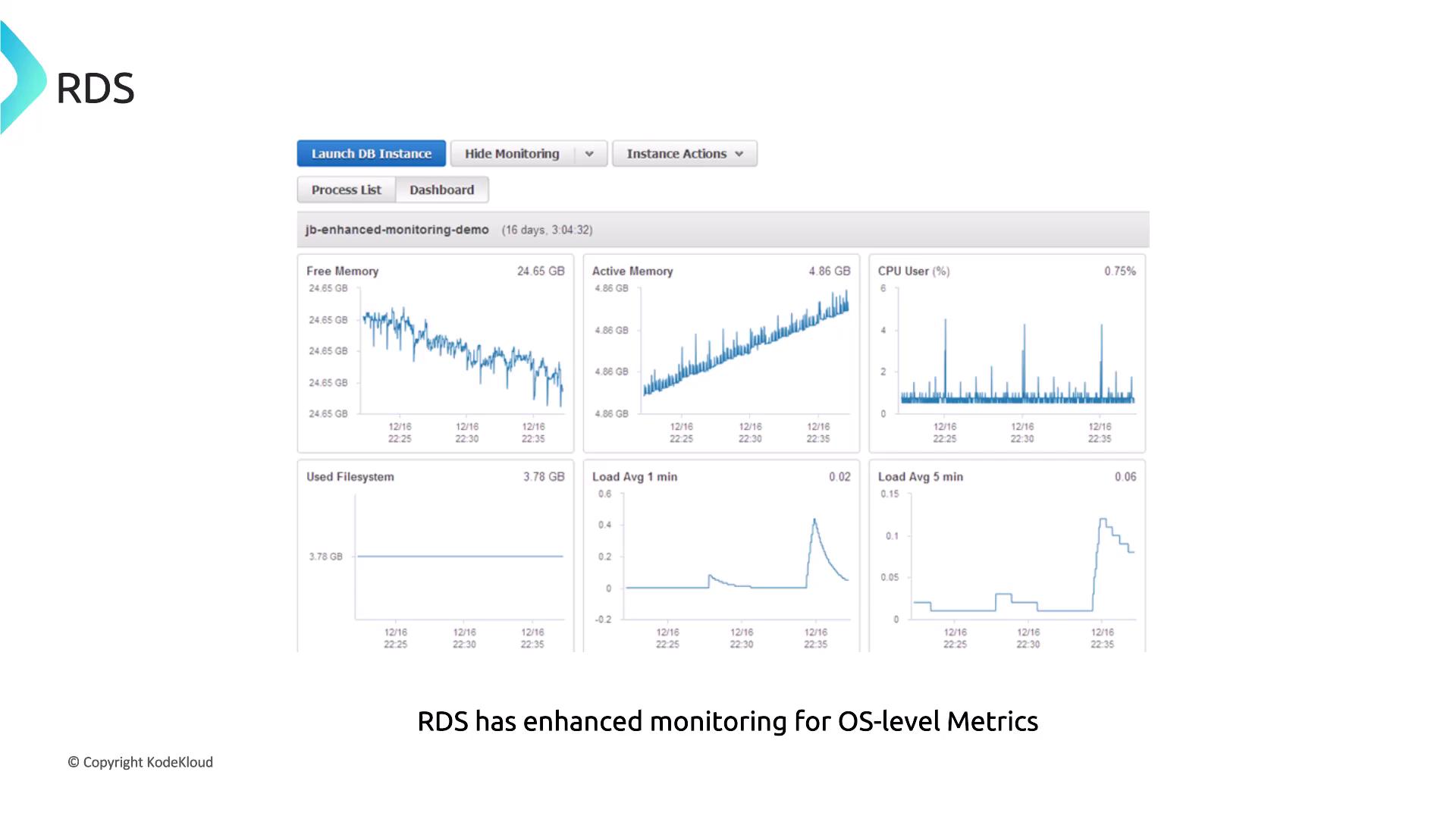
Task: Click the Active Memory graph panel
Action: 721,354
